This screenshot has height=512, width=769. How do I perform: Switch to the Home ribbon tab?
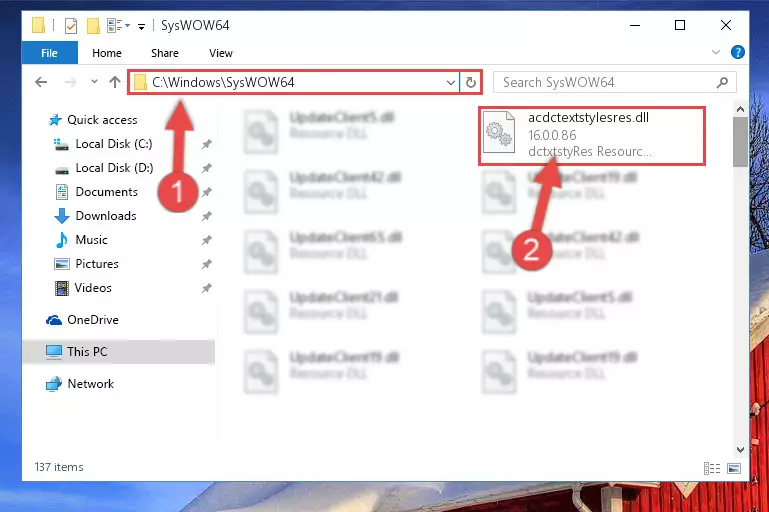coord(106,53)
